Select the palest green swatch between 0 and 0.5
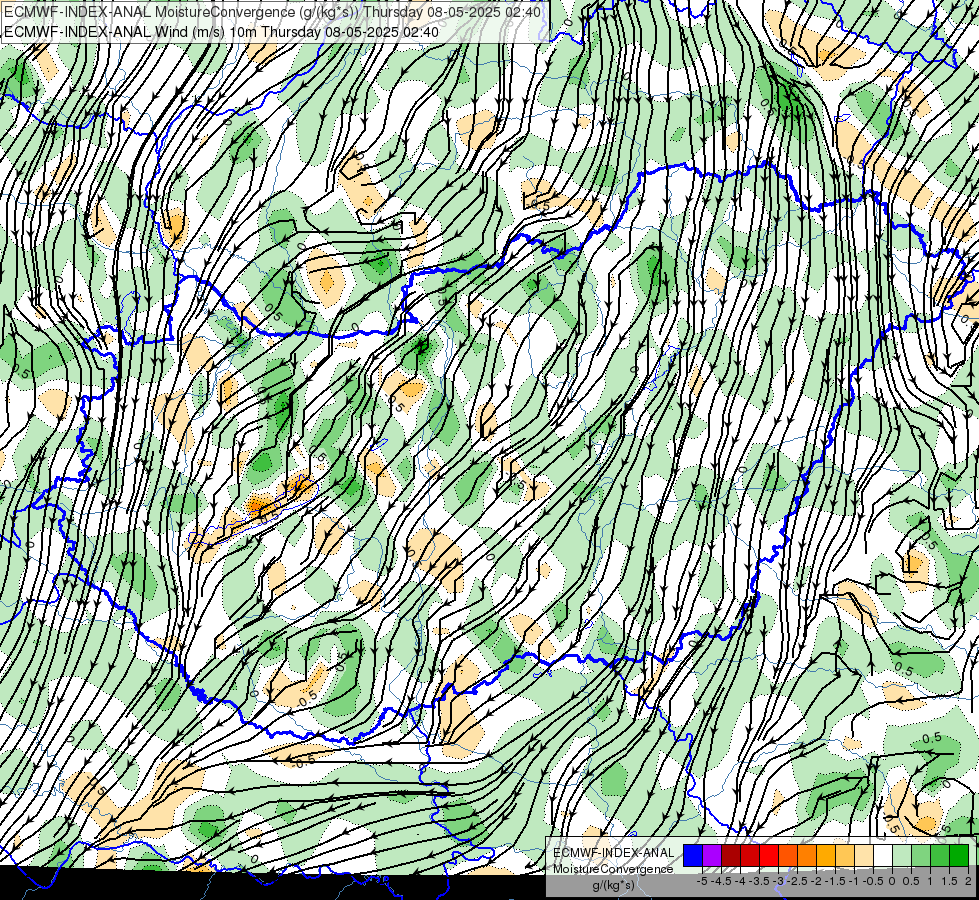This screenshot has height=900, width=979. click(x=902, y=856)
